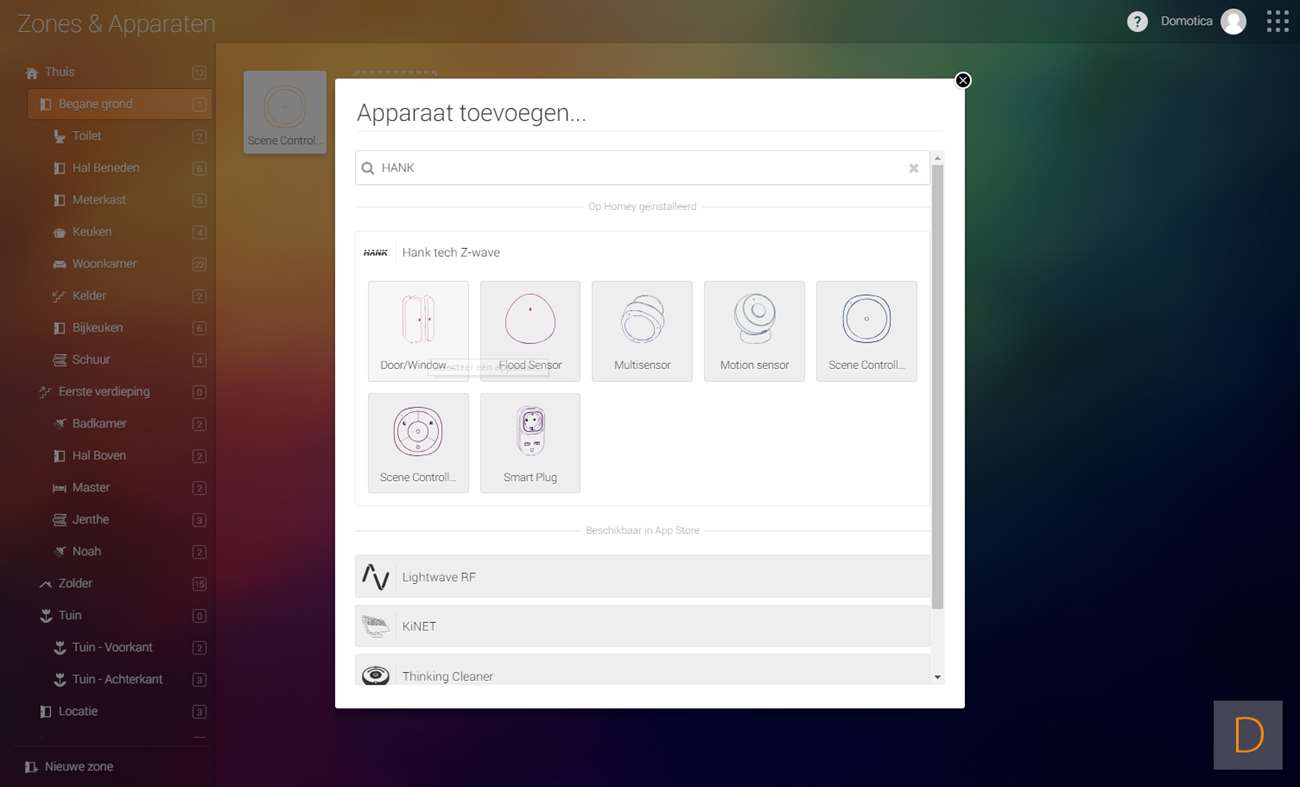Expand the Lightwave RF app entry
1300x787 pixels.
point(642,577)
